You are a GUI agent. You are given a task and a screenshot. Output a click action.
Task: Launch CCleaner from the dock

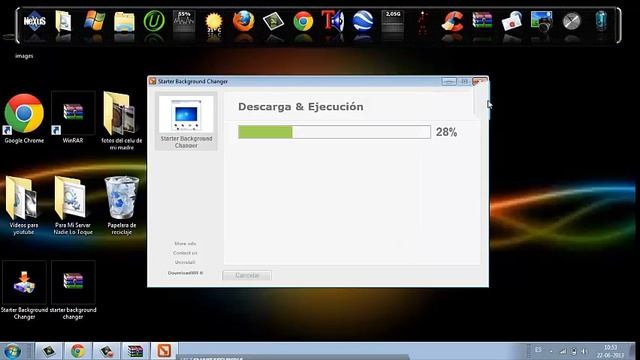(452, 21)
